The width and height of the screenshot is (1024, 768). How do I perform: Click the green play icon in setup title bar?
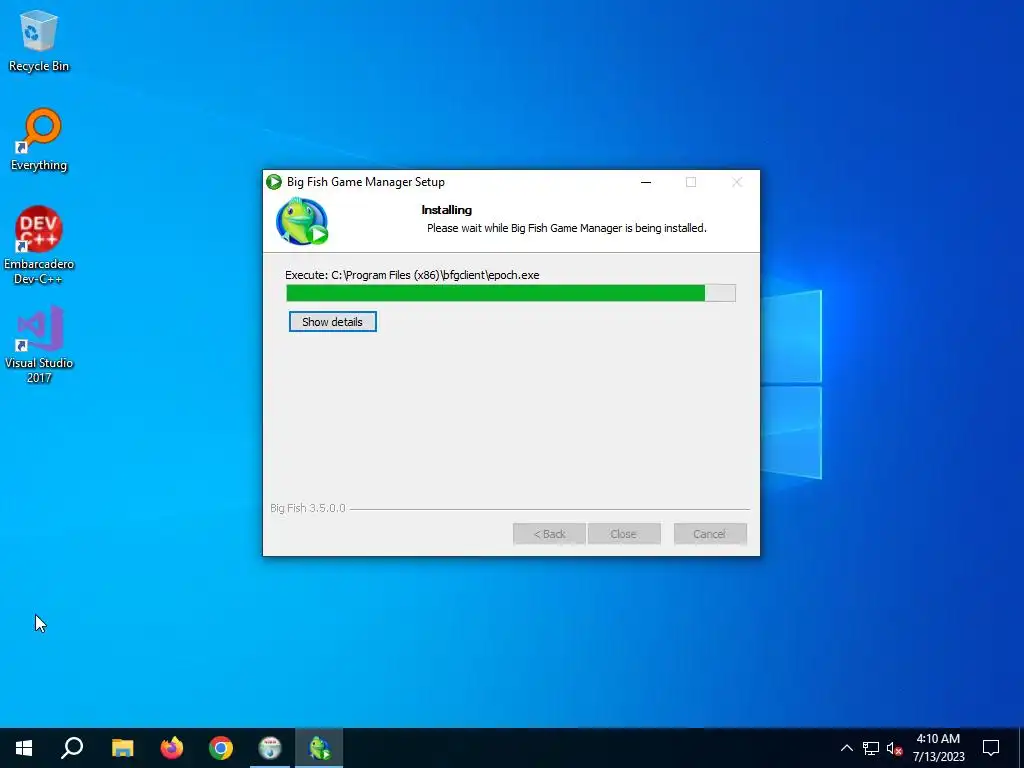[274, 182]
